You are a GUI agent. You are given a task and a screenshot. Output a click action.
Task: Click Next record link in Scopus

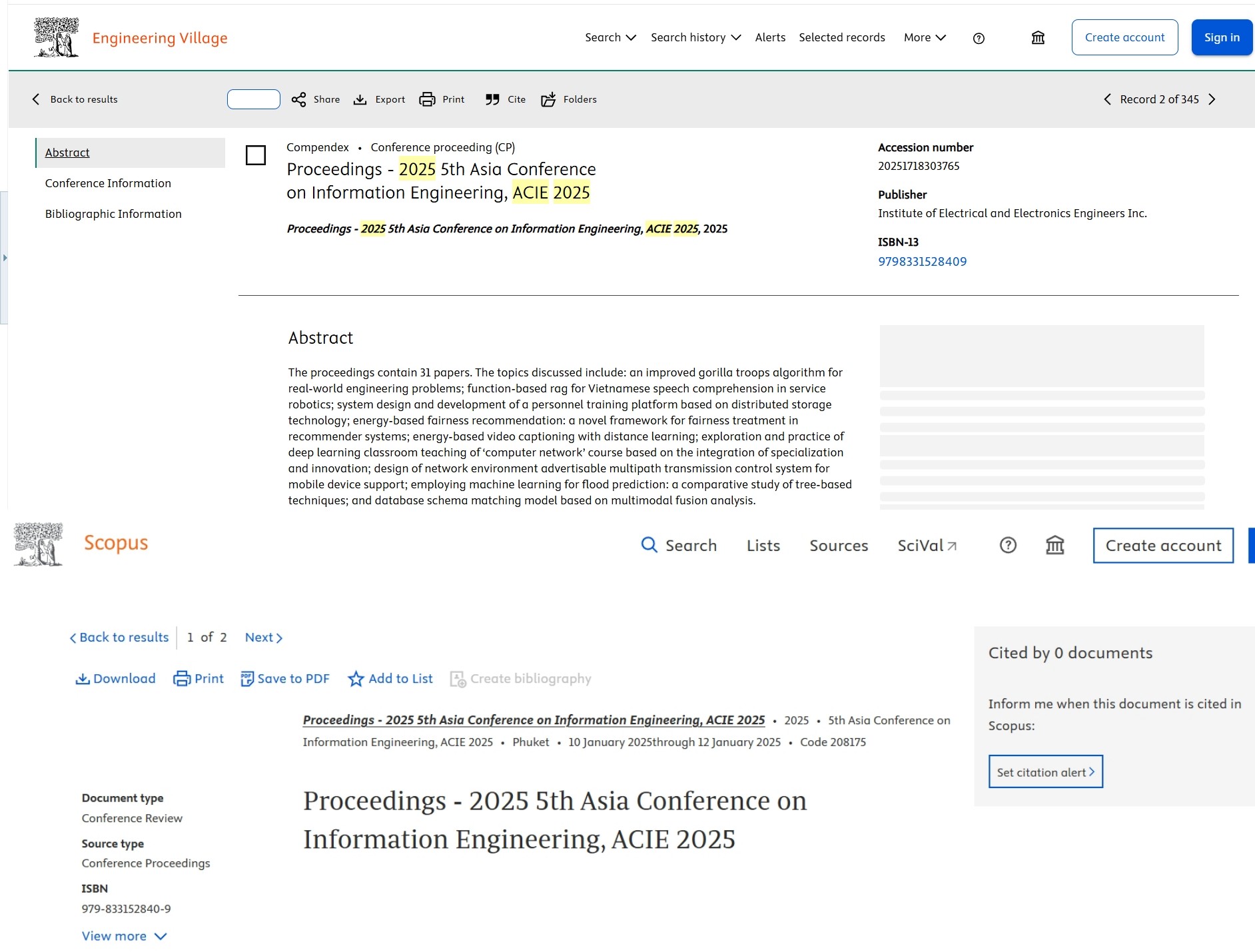click(x=264, y=637)
